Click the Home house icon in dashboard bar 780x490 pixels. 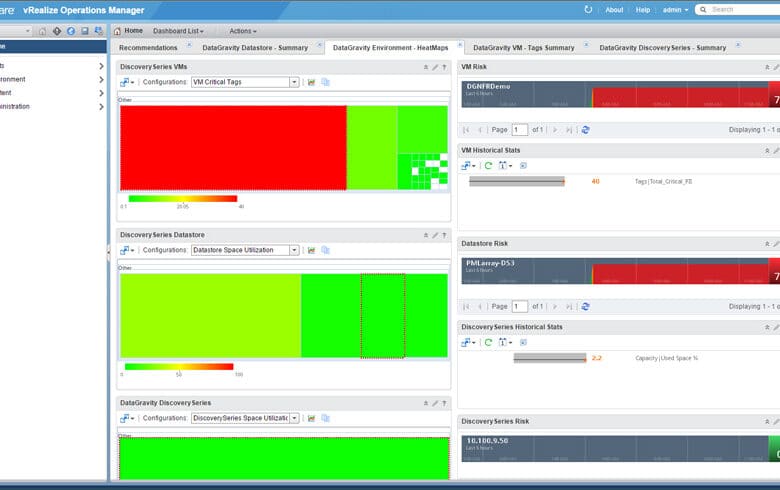(117, 31)
